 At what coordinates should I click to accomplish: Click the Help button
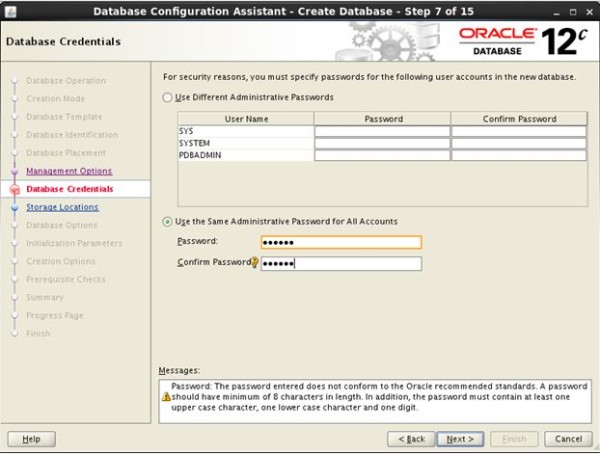coord(32,439)
